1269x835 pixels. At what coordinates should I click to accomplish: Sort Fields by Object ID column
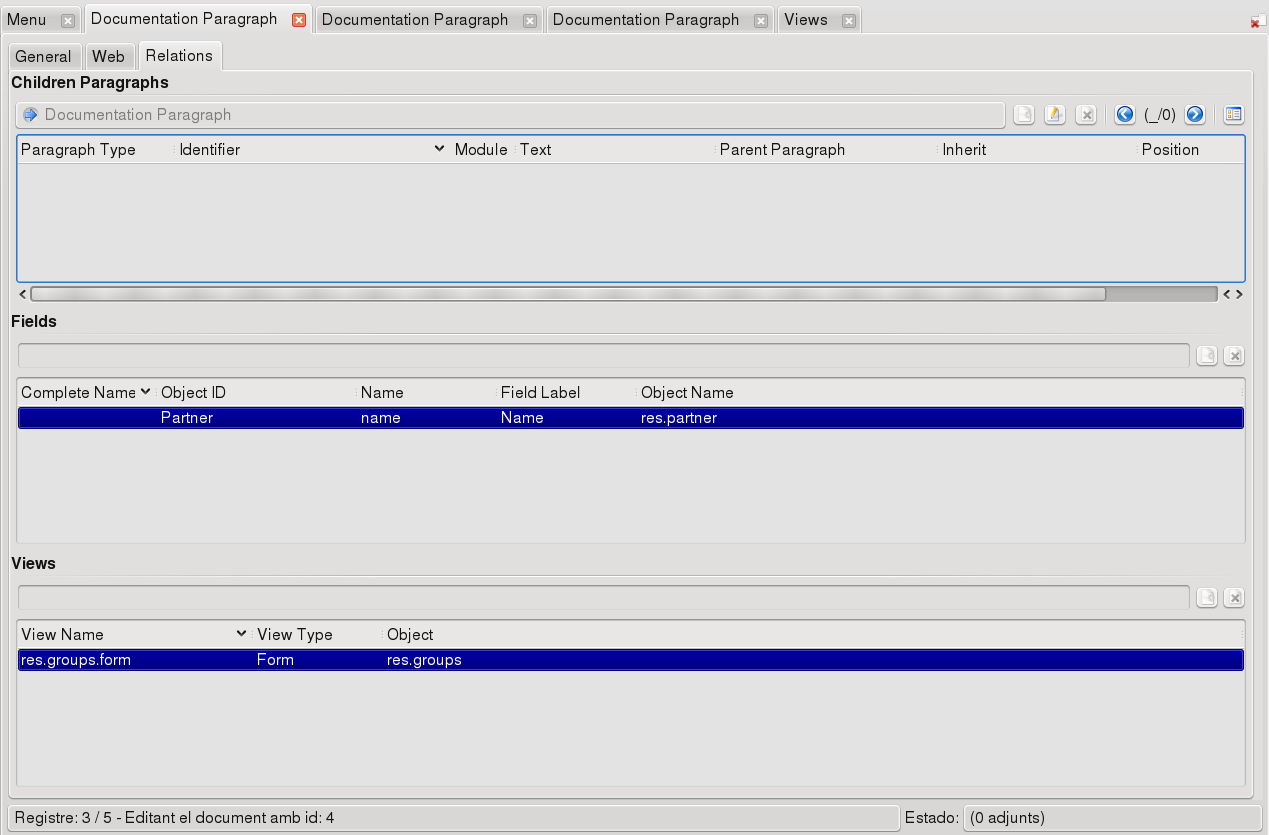click(x=194, y=393)
